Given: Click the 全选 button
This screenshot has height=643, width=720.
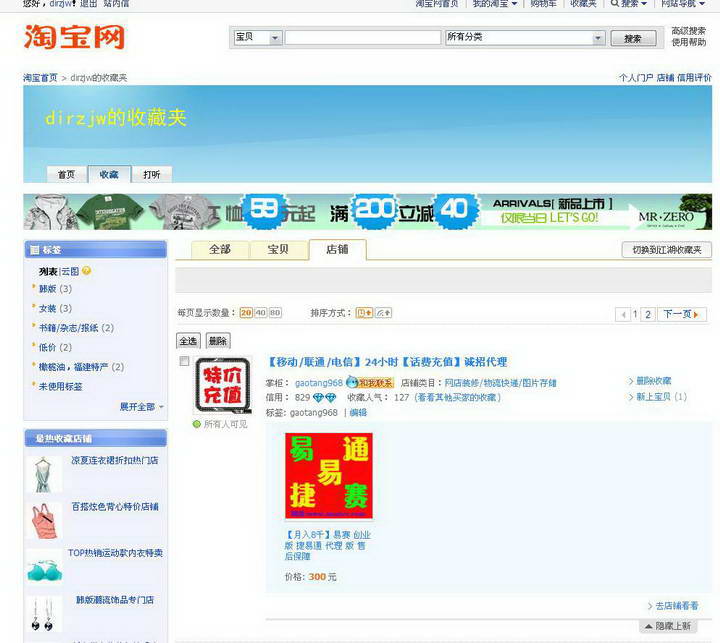Looking at the screenshot, I should (x=188, y=341).
